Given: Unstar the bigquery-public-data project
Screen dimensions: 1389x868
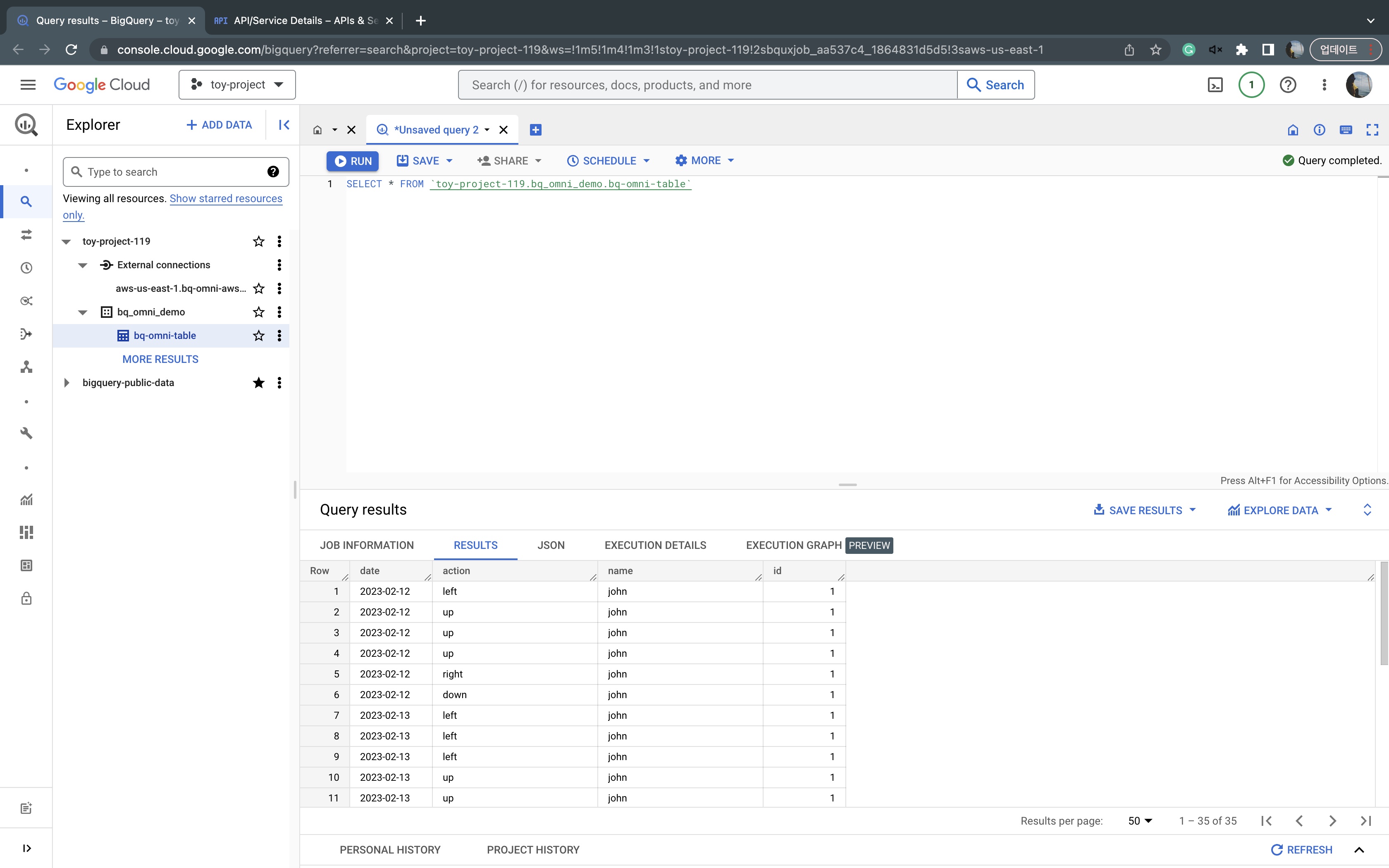Looking at the screenshot, I should pos(259,383).
